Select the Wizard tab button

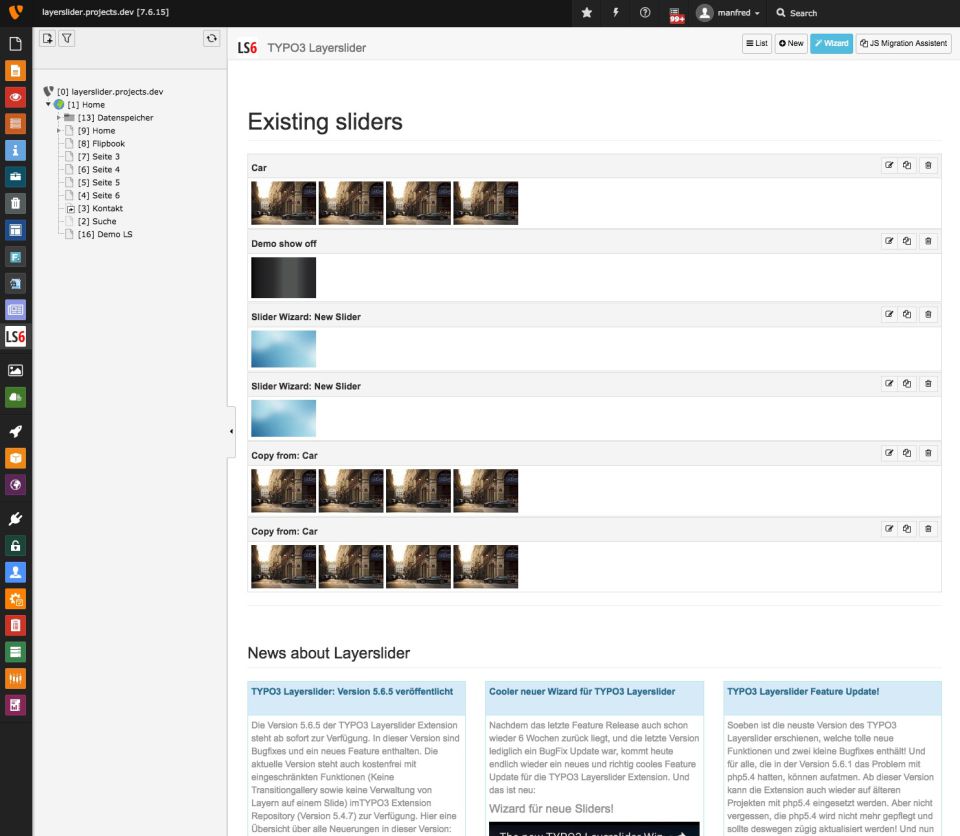[x=831, y=43]
